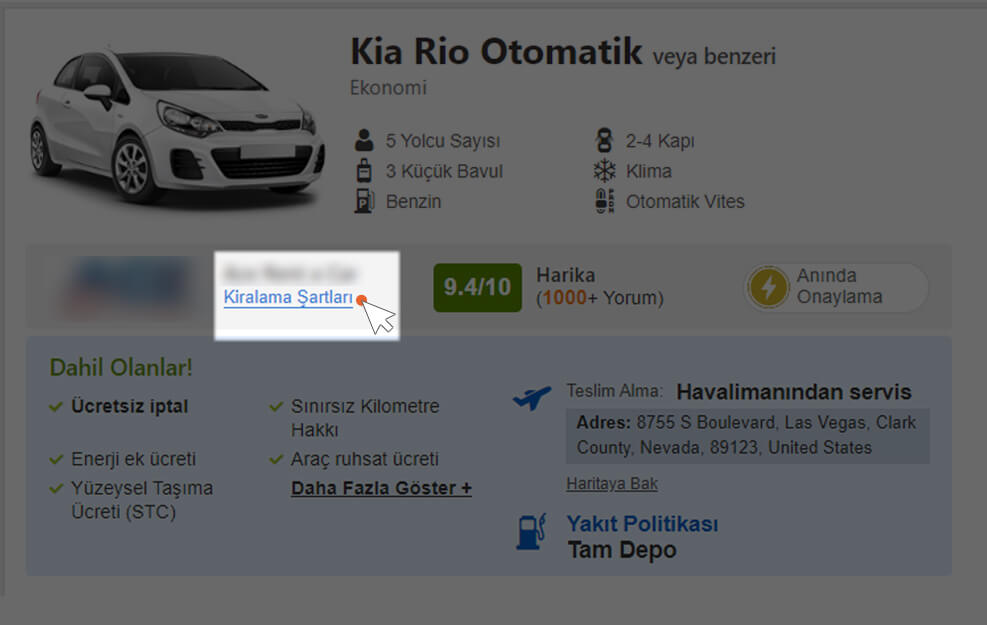
Task: Click the Yüzeysel Taşıma Ücreti checkmark icon
Action: [x=56, y=488]
